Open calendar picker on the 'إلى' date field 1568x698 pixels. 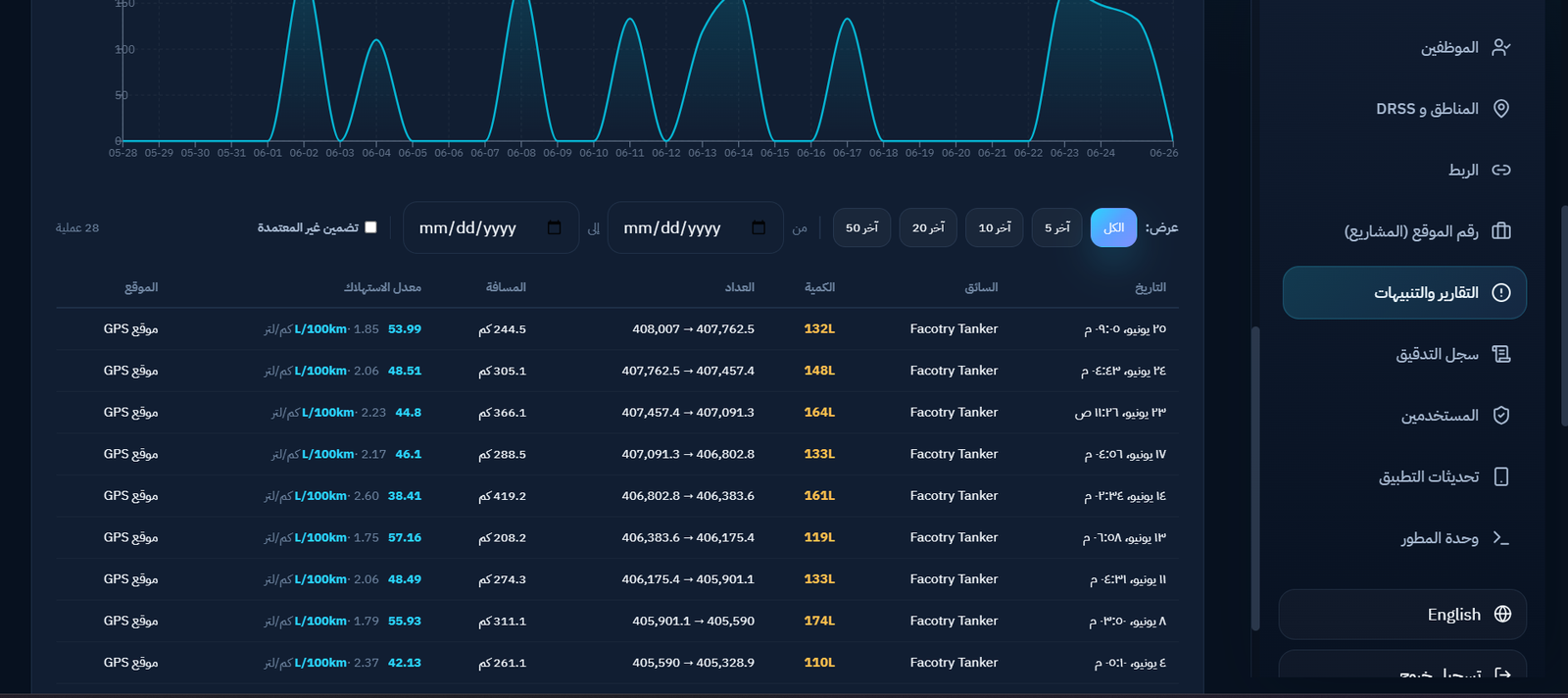pyautogui.click(x=554, y=227)
